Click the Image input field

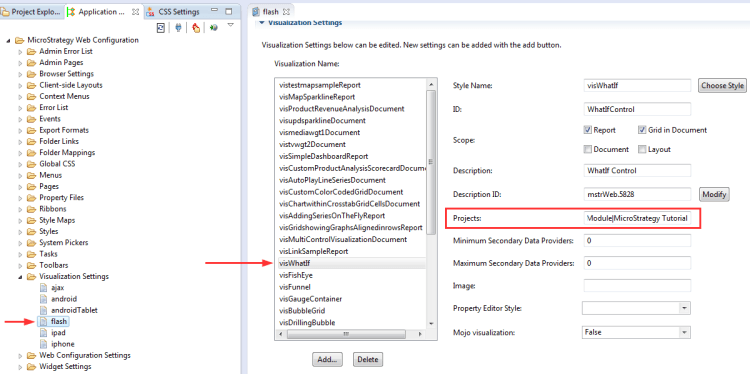[x=637, y=286]
